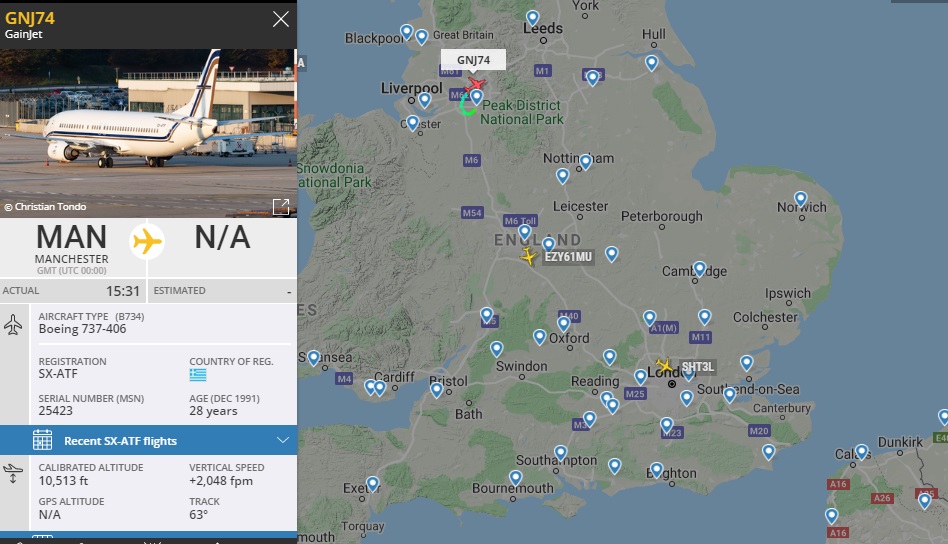948x544 pixels.
Task: Click the MAN departure airport code
Action: (72, 237)
